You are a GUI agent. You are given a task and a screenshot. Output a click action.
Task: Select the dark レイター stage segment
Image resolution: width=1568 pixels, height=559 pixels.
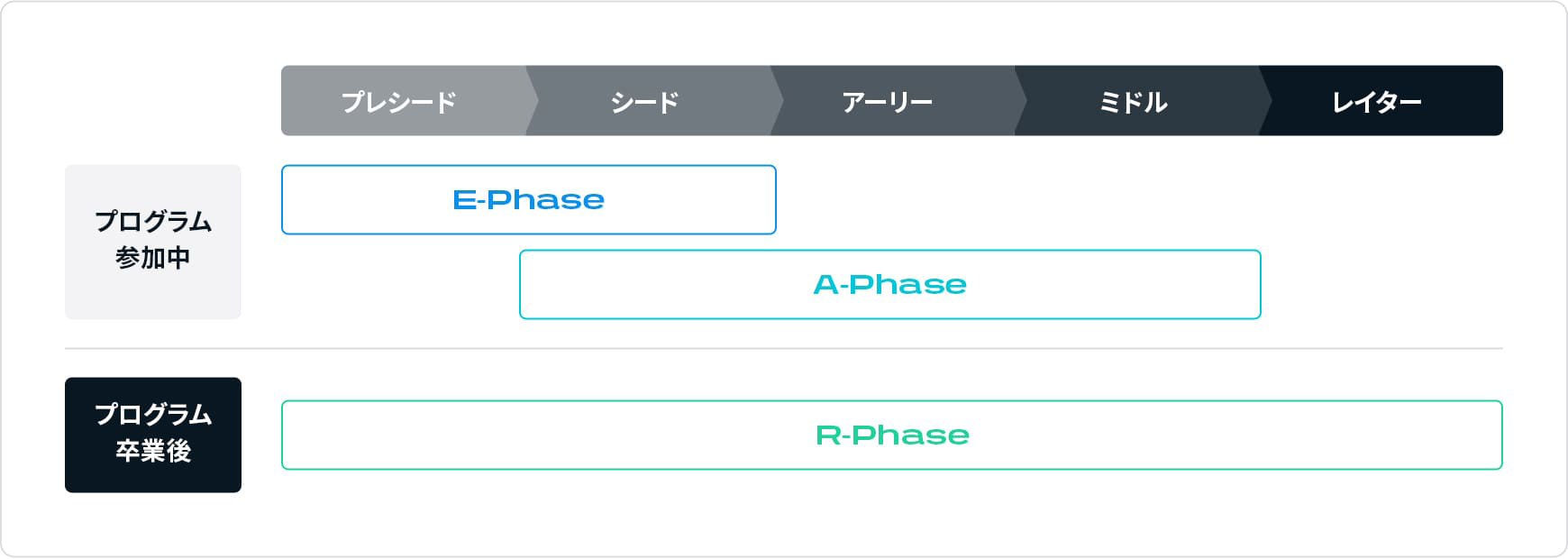point(1381,101)
